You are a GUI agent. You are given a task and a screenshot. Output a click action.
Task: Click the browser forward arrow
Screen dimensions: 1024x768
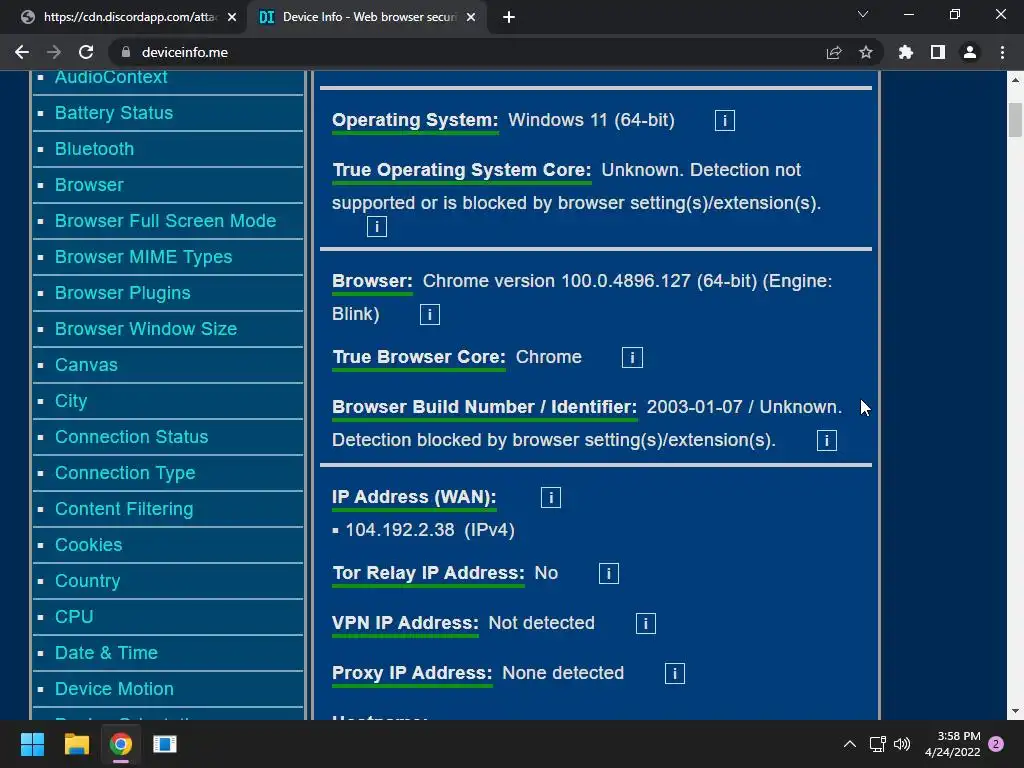point(54,52)
